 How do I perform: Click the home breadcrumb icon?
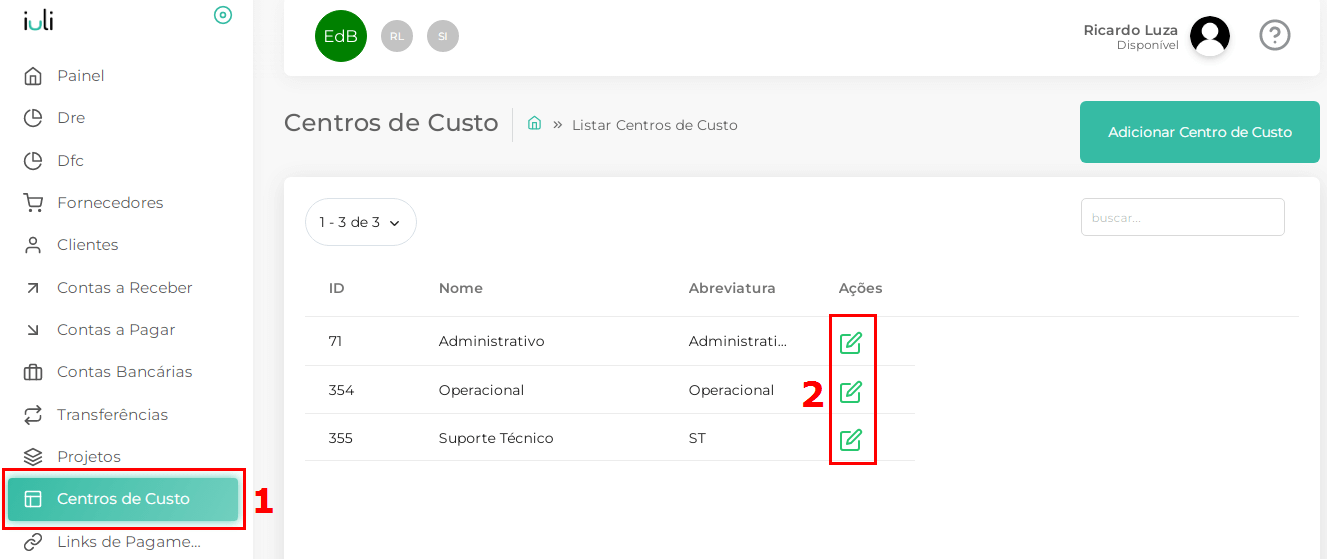click(x=534, y=123)
